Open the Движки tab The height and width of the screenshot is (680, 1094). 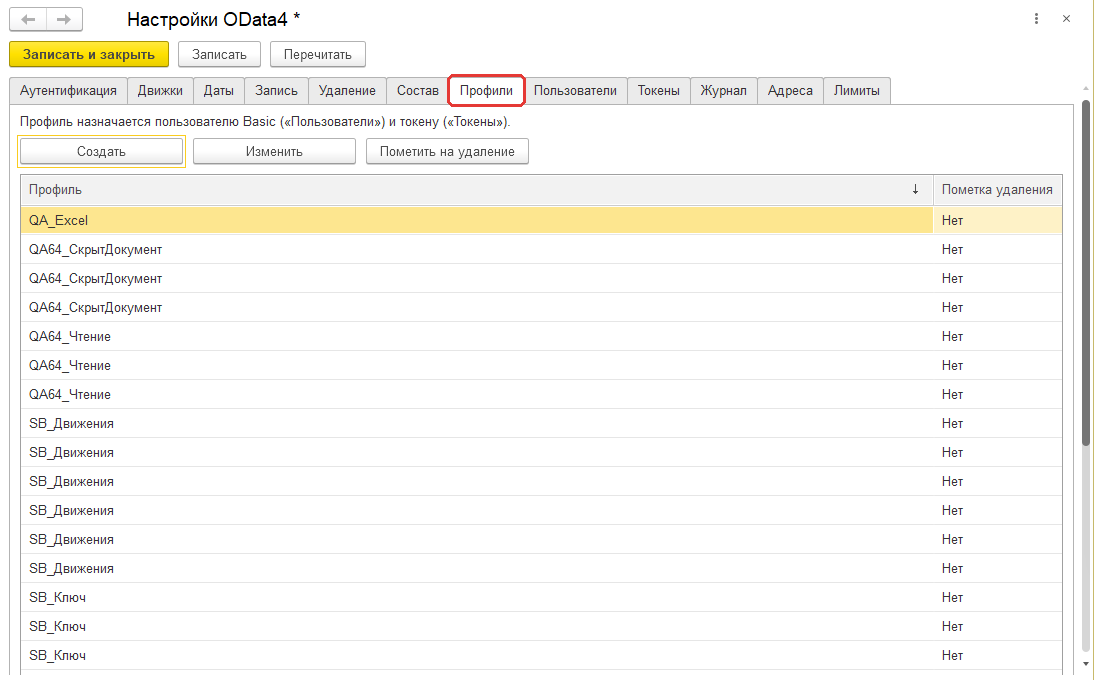point(160,91)
